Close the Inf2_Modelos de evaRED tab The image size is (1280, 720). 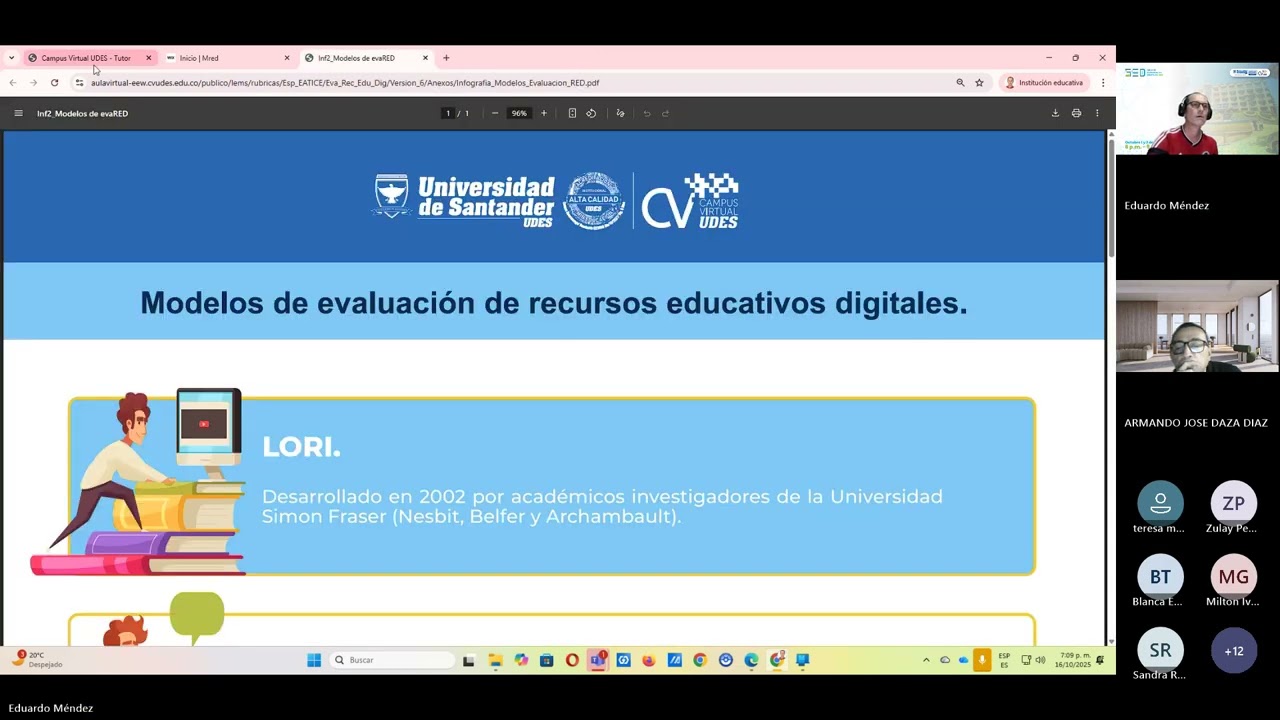tap(425, 58)
